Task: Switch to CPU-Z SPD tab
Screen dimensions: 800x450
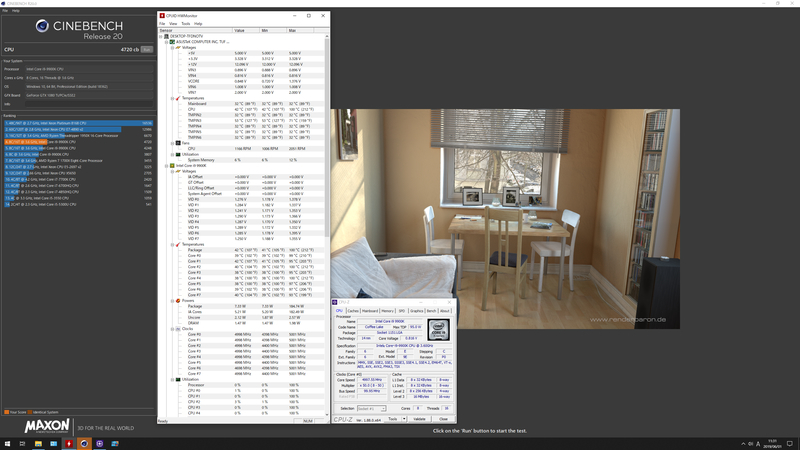Action: (402, 311)
